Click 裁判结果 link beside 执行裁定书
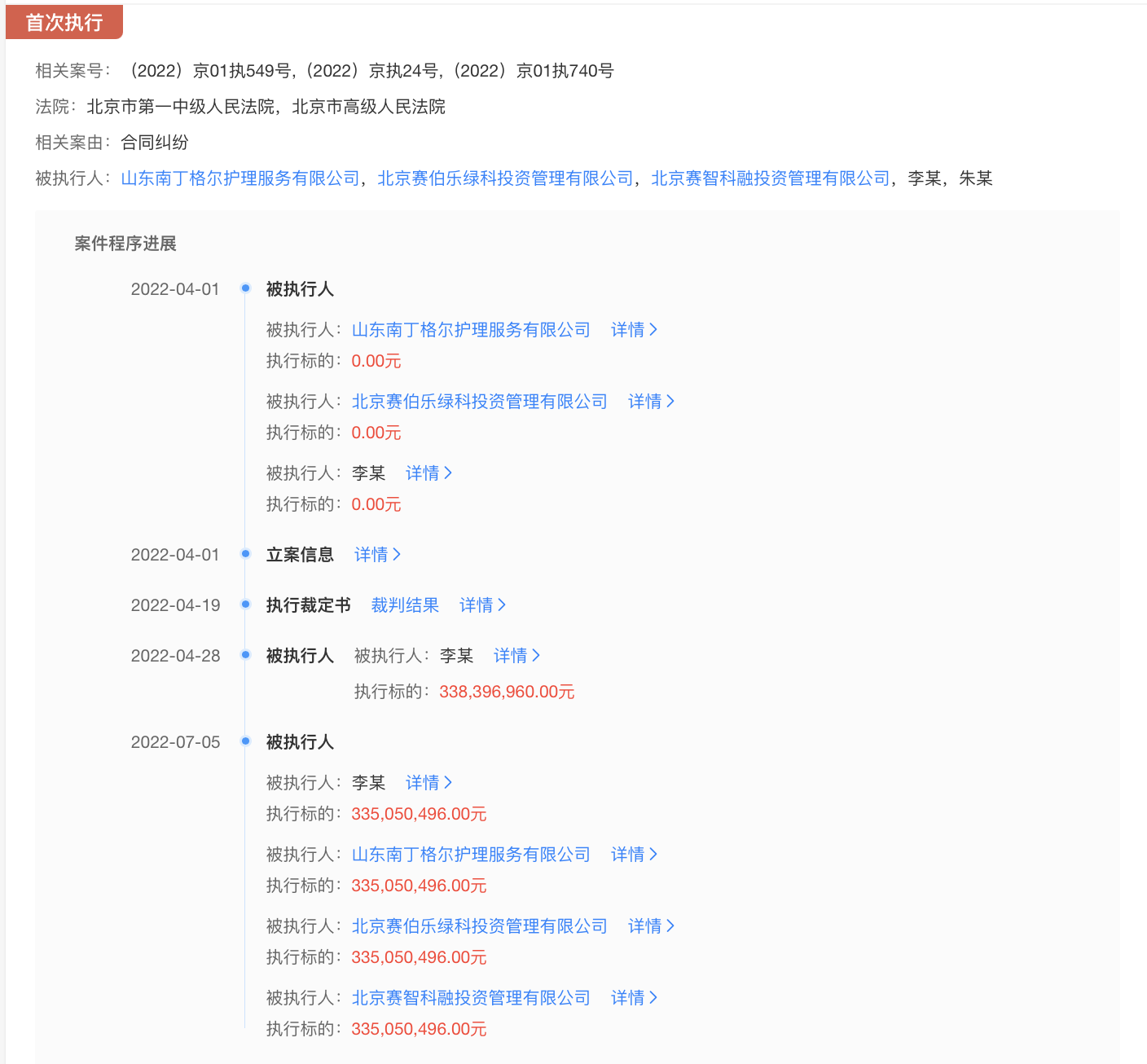Screen dimensions: 1147x1064 tap(405, 605)
